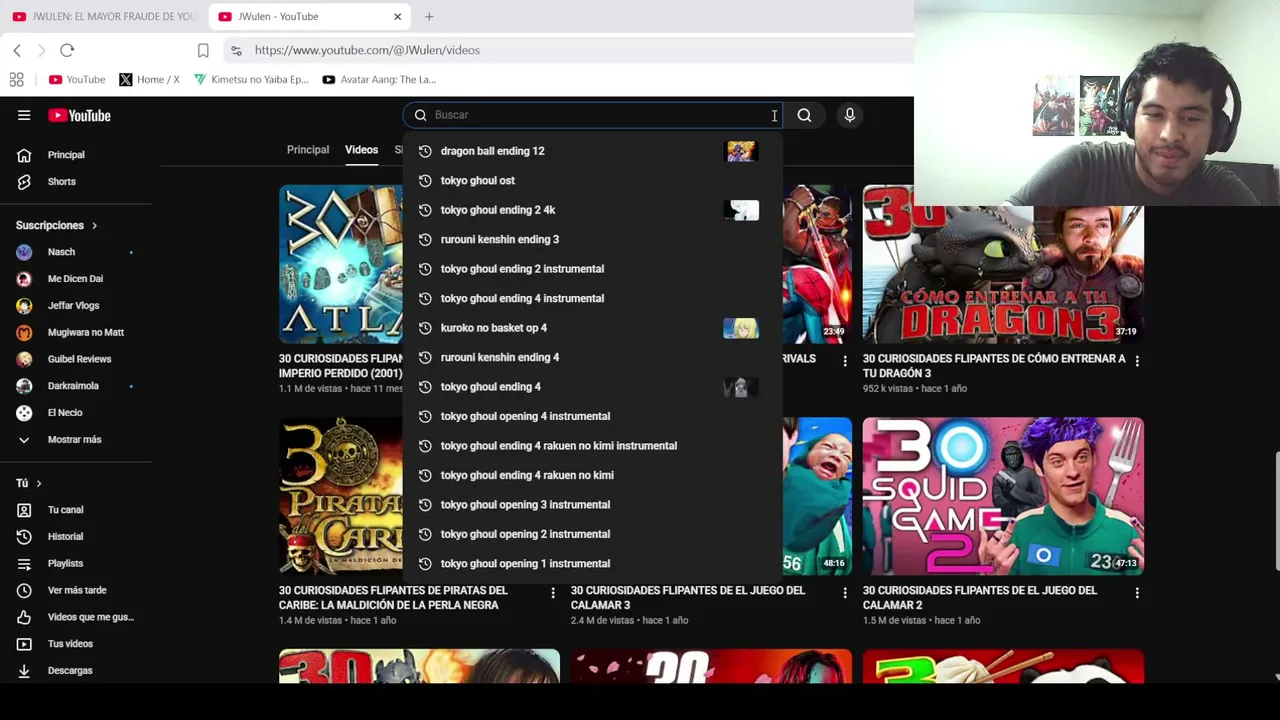
Task: Select 'rurouni kenshin ending 4' suggestion
Action: [x=593, y=358]
